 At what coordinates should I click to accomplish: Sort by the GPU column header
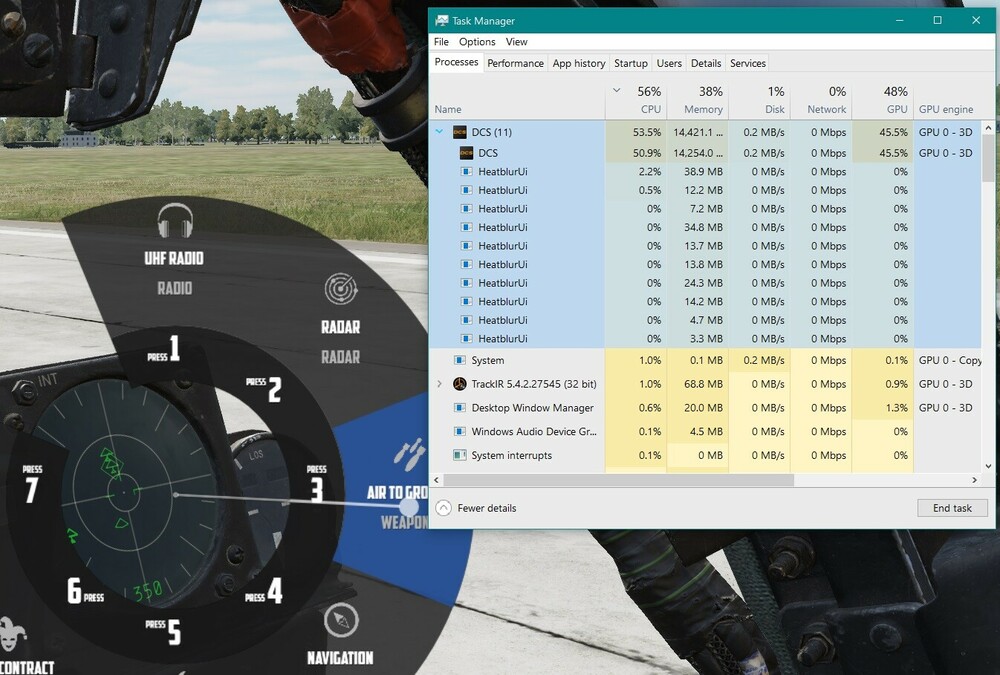pyautogui.click(x=883, y=100)
